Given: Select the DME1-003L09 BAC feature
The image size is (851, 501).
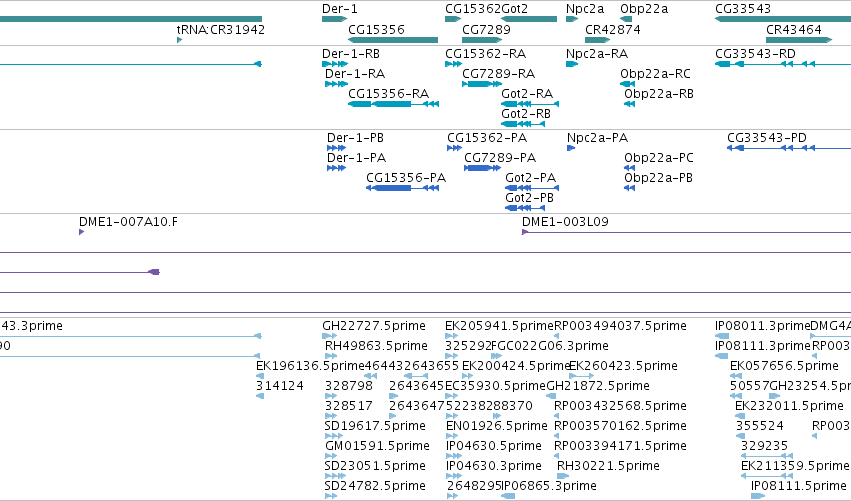Looking at the screenshot, I should [x=686, y=232].
